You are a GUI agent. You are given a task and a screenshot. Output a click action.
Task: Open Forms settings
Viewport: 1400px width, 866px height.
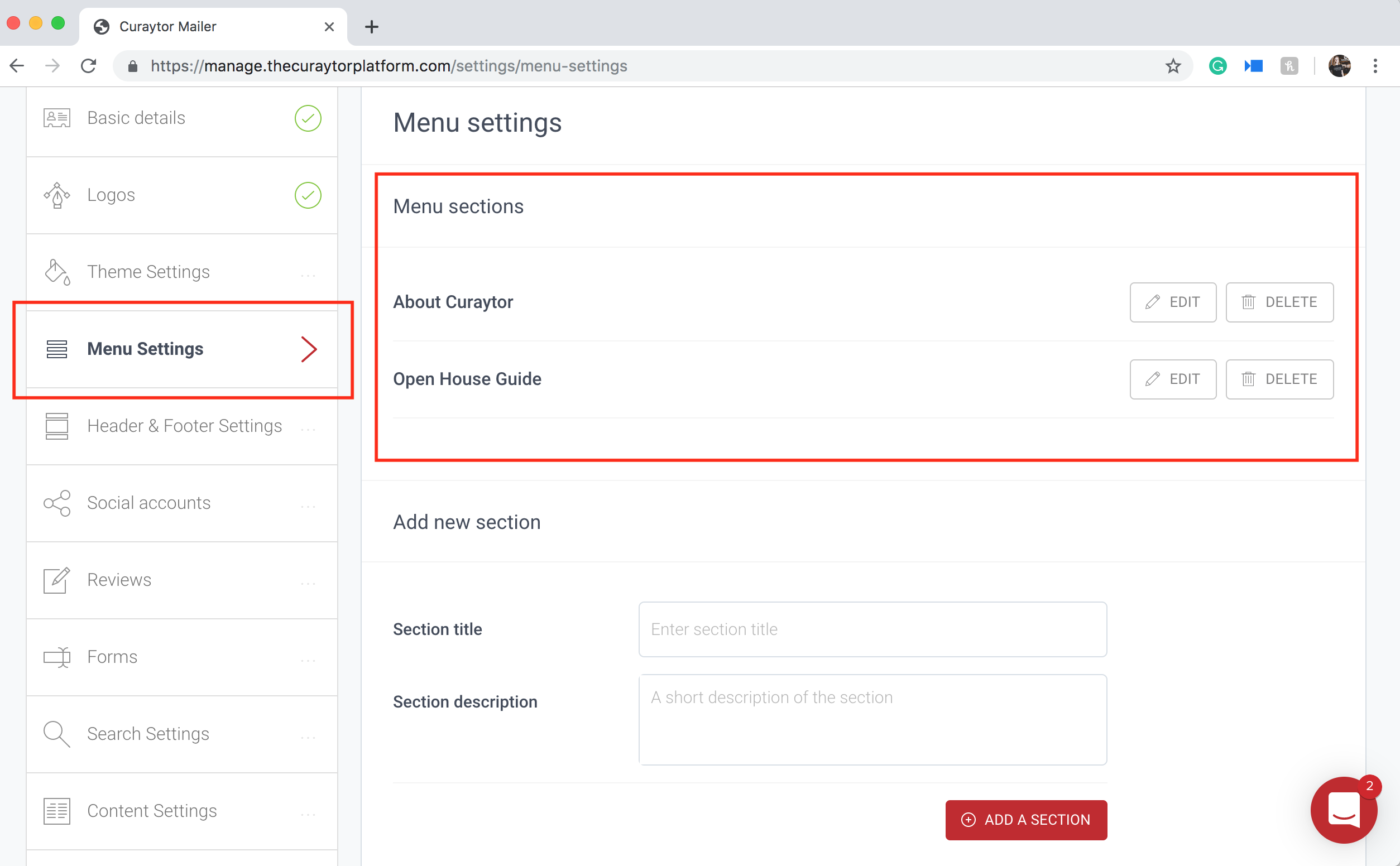click(182, 657)
